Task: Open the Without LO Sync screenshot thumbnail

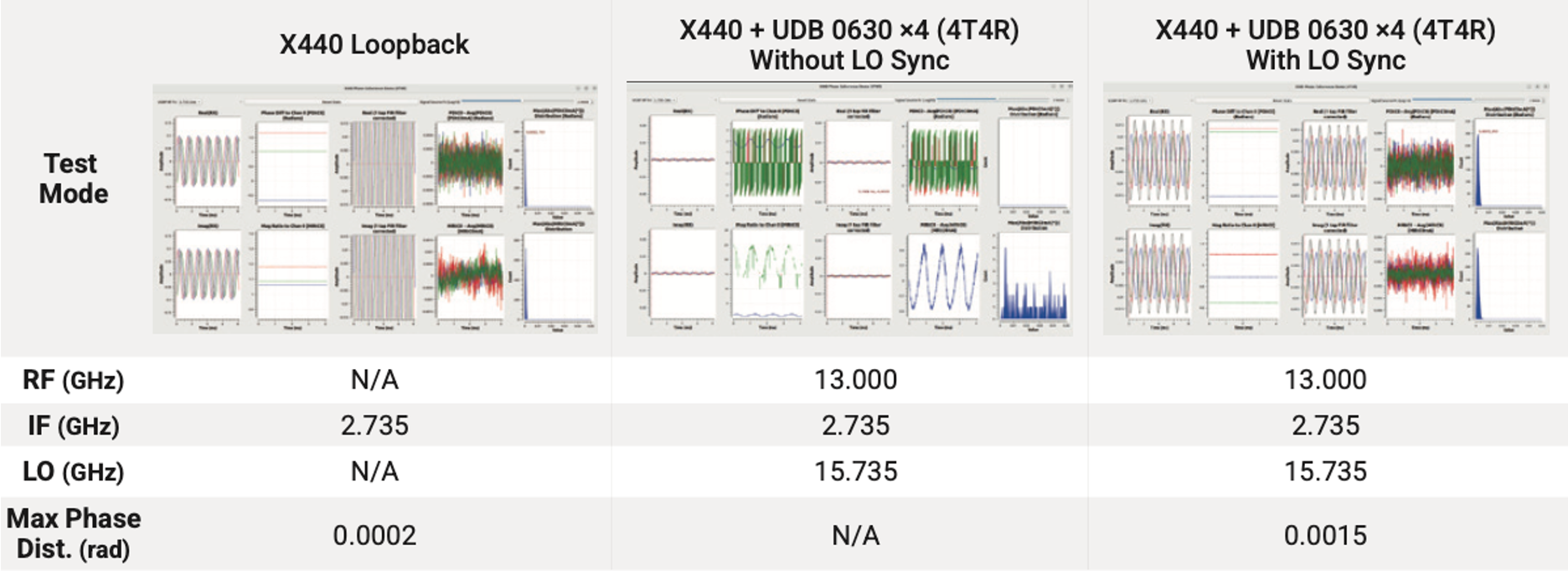Action: coord(849,208)
